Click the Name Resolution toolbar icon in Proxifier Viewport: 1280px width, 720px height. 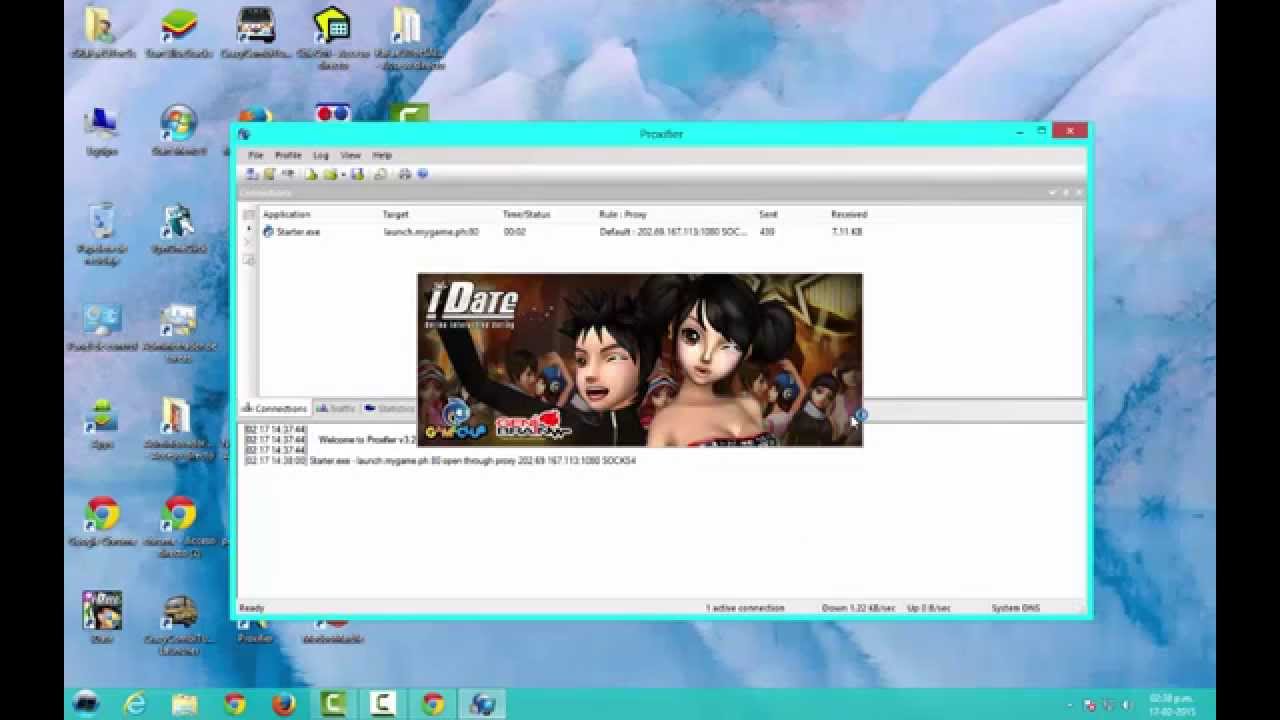click(x=288, y=174)
